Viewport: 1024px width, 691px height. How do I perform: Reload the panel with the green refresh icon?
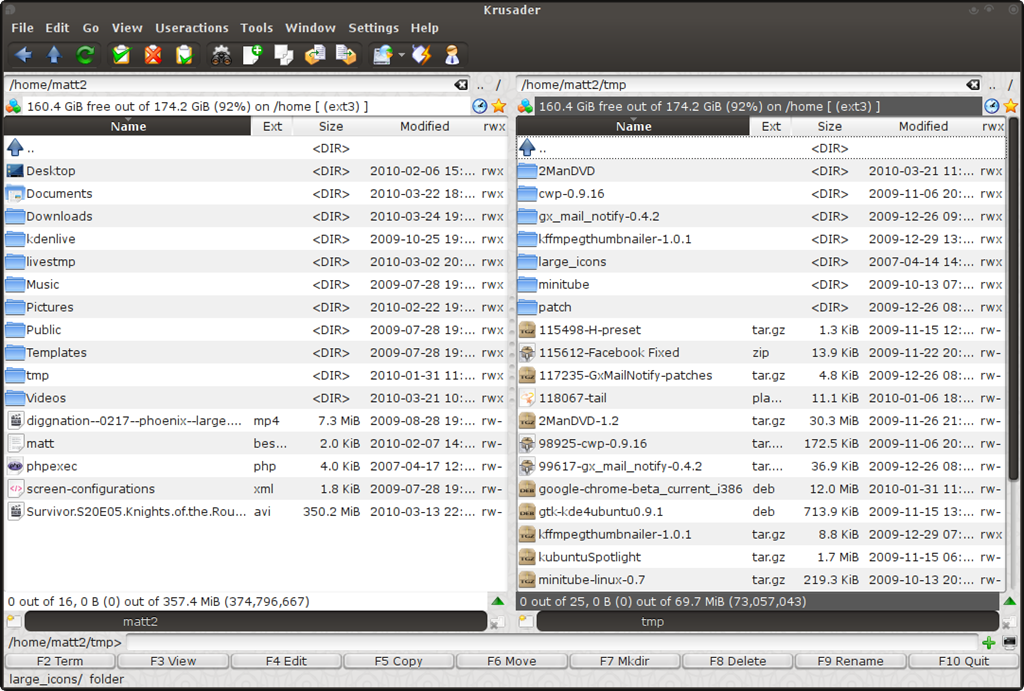[85, 55]
